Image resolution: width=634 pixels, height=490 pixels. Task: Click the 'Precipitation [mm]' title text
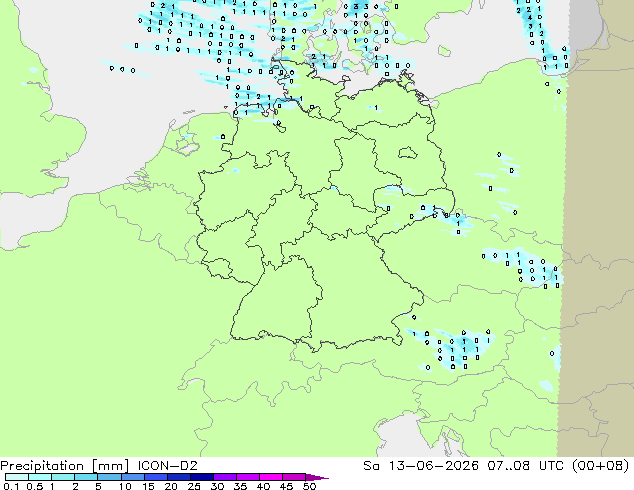65,466
